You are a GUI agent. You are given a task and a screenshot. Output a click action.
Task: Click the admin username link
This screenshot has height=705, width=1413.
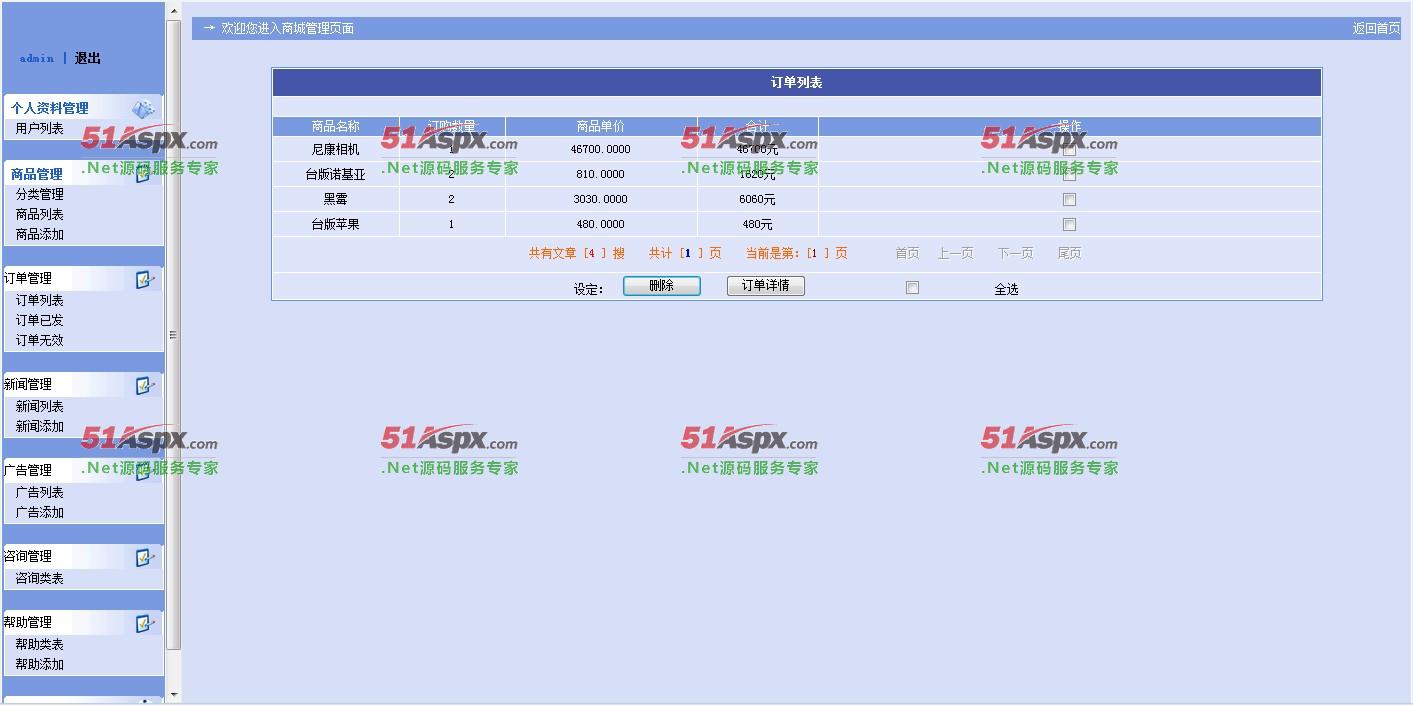click(37, 58)
